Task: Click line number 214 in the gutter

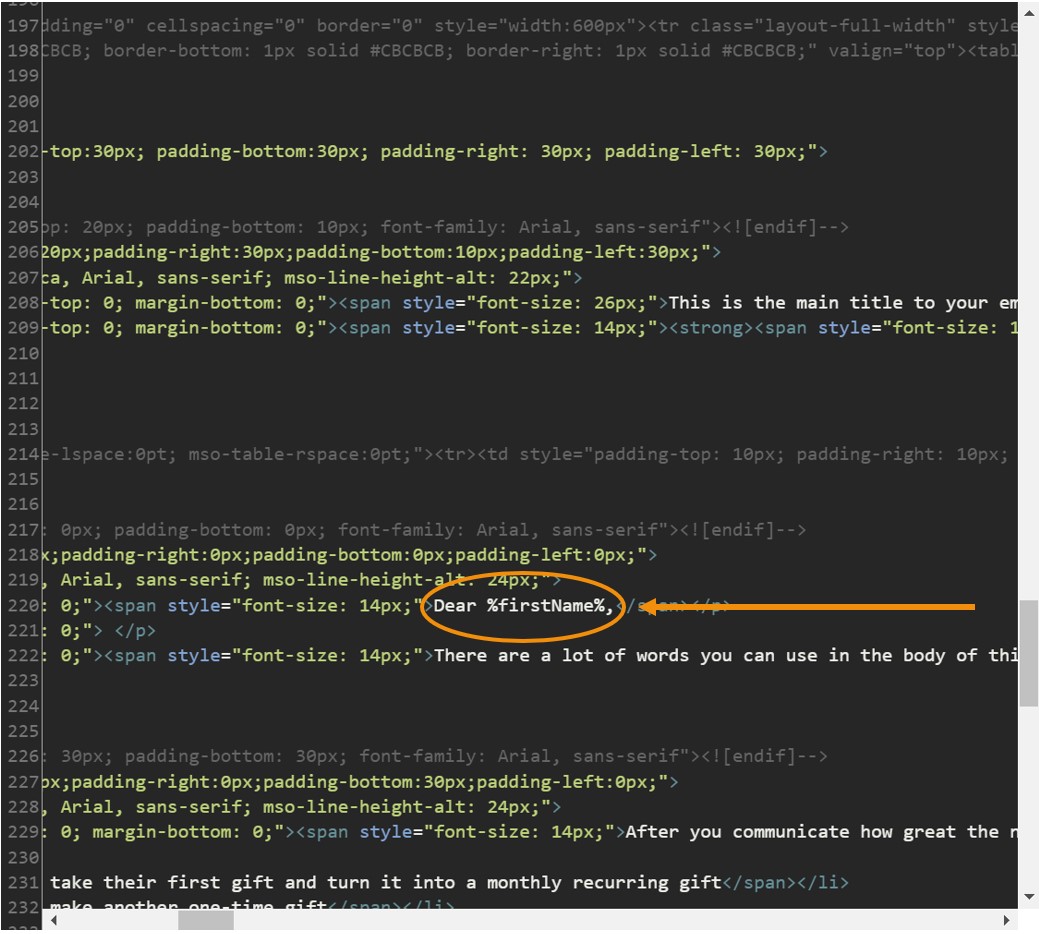Action: pos(23,454)
